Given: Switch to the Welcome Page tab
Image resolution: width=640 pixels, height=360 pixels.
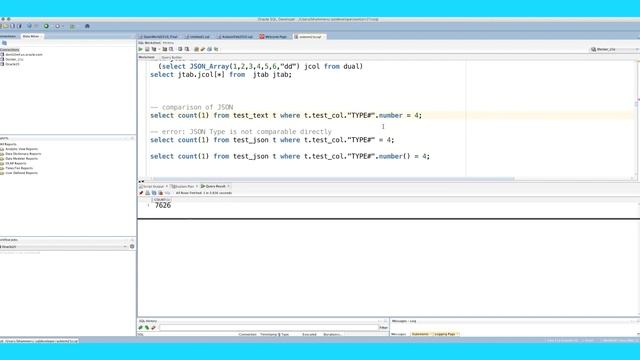Looking at the screenshot, I should pyautogui.click(x=273, y=37).
